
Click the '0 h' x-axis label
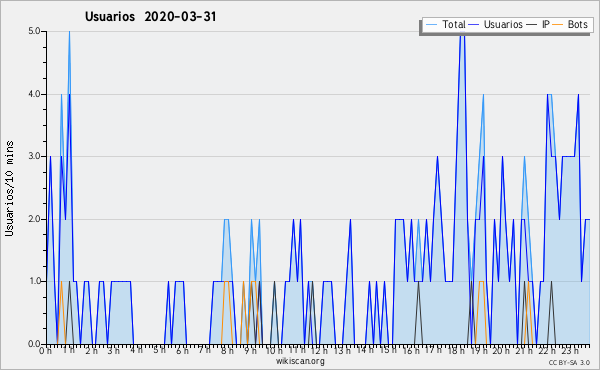45,350
